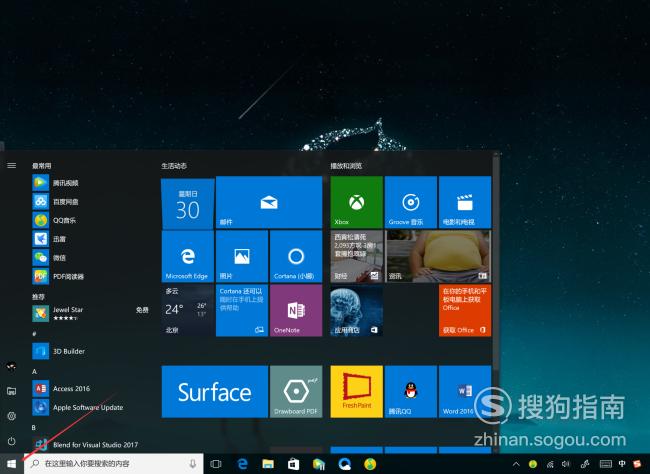Open the Cortana (小娜) tile
Image resolution: width=650 pixels, height=474 pixels.
(296, 256)
